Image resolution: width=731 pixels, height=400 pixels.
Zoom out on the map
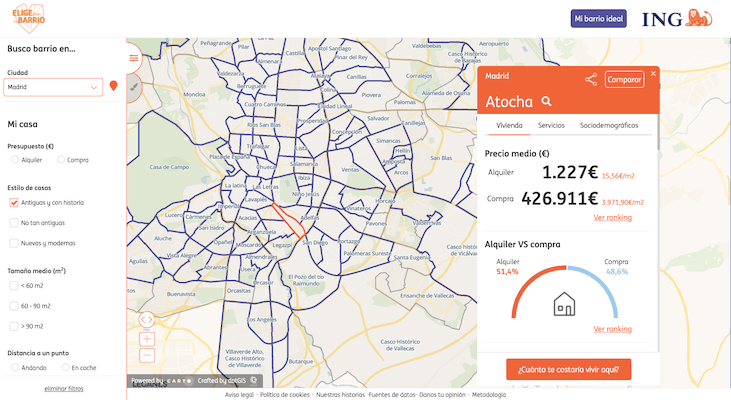click(x=147, y=355)
